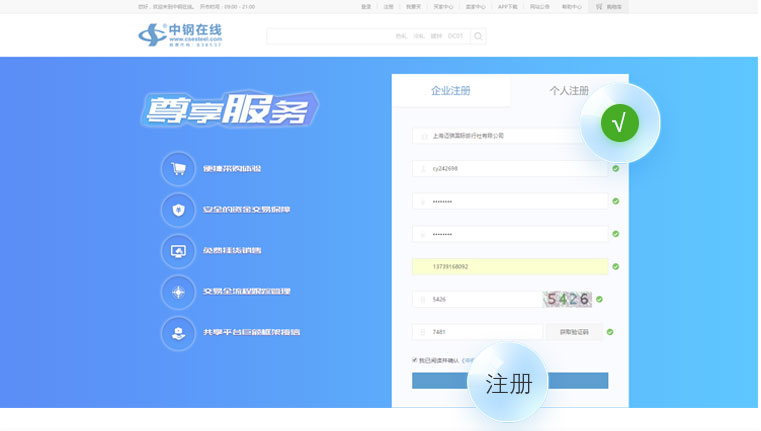Select the 个人注册 tab
The width and height of the screenshot is (761, 431).
[568, 91]
